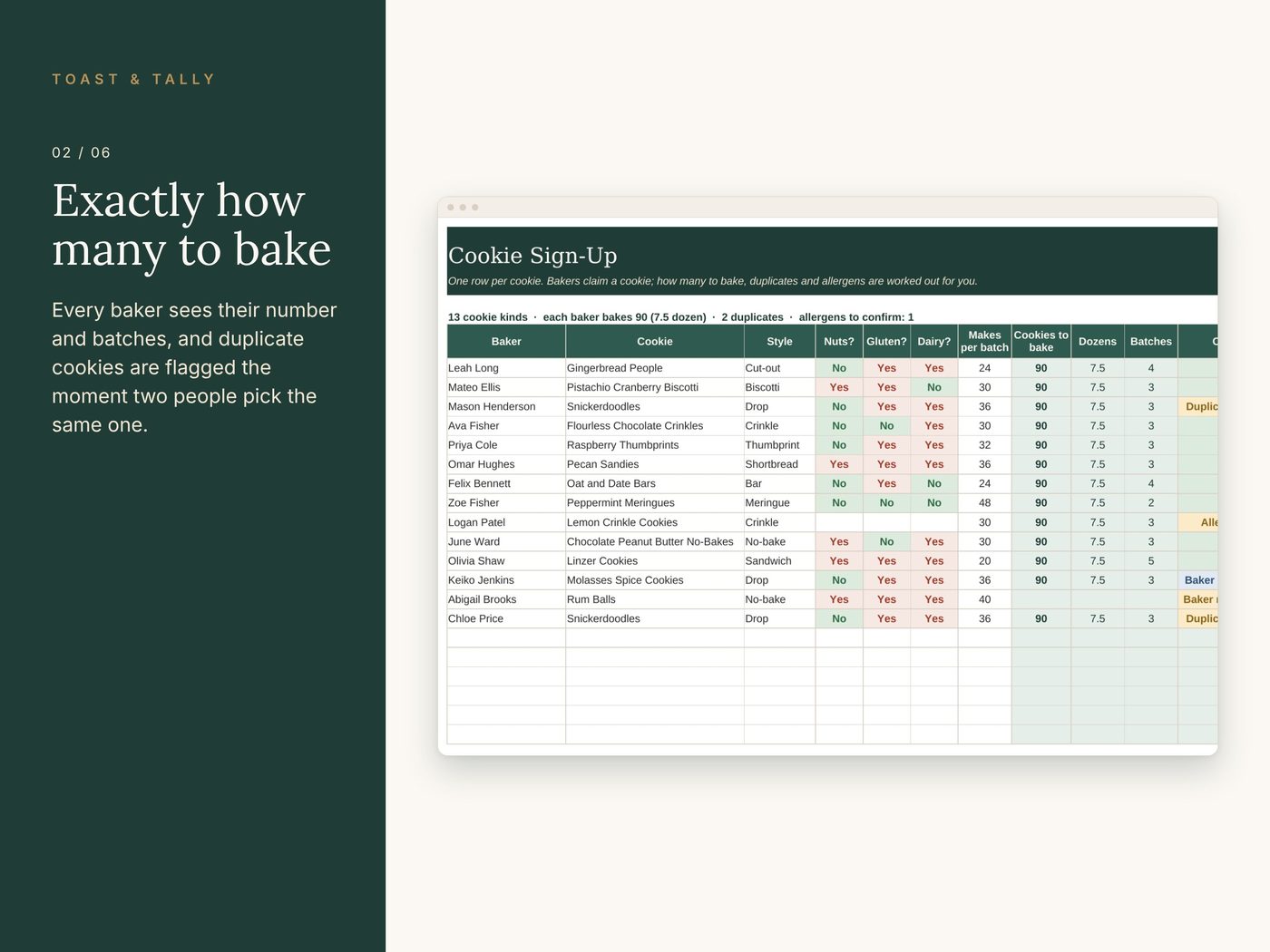Click the Cookie Sign-Up title
Screen dimensions: 1270x952
click(532, 256)
